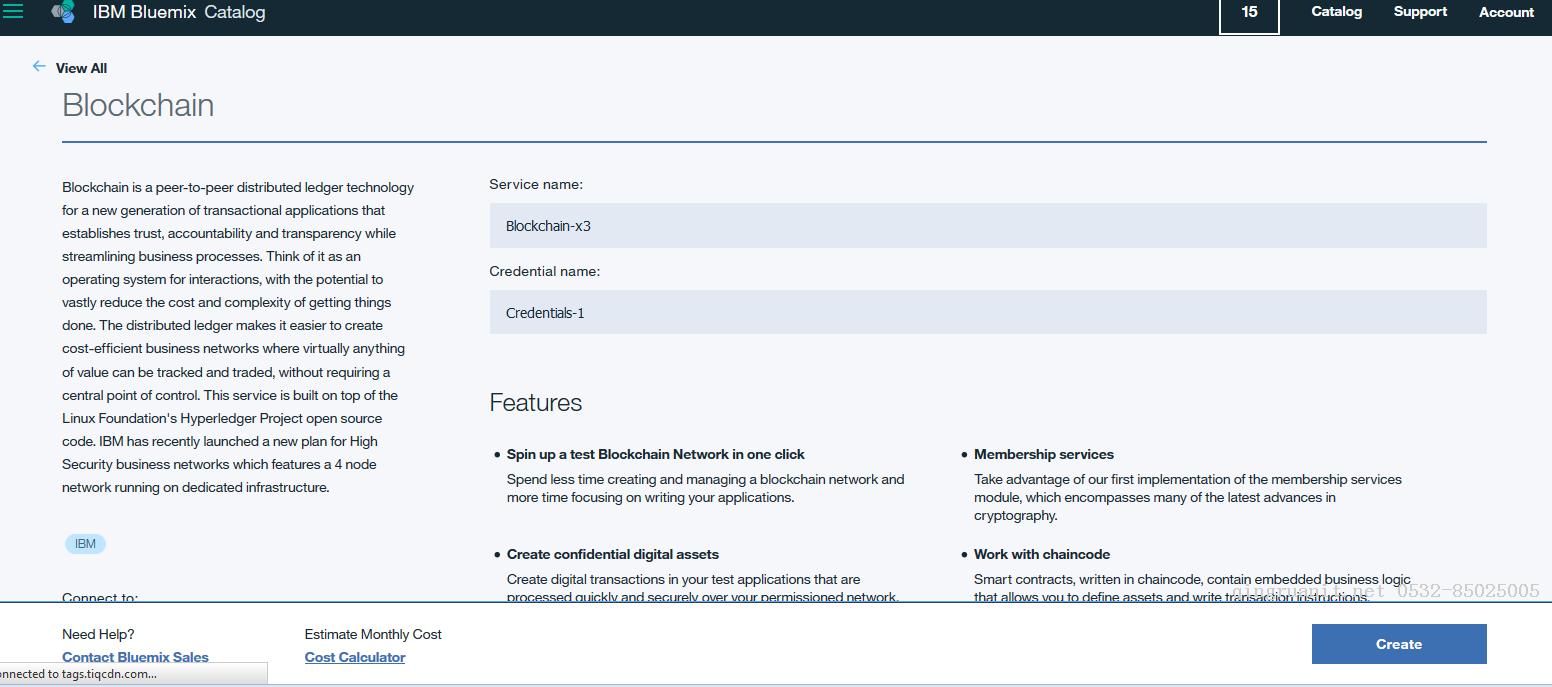Screen dimensions: 1552x687
Task: Click the back arrow beside View All
Action: [39, 66]
